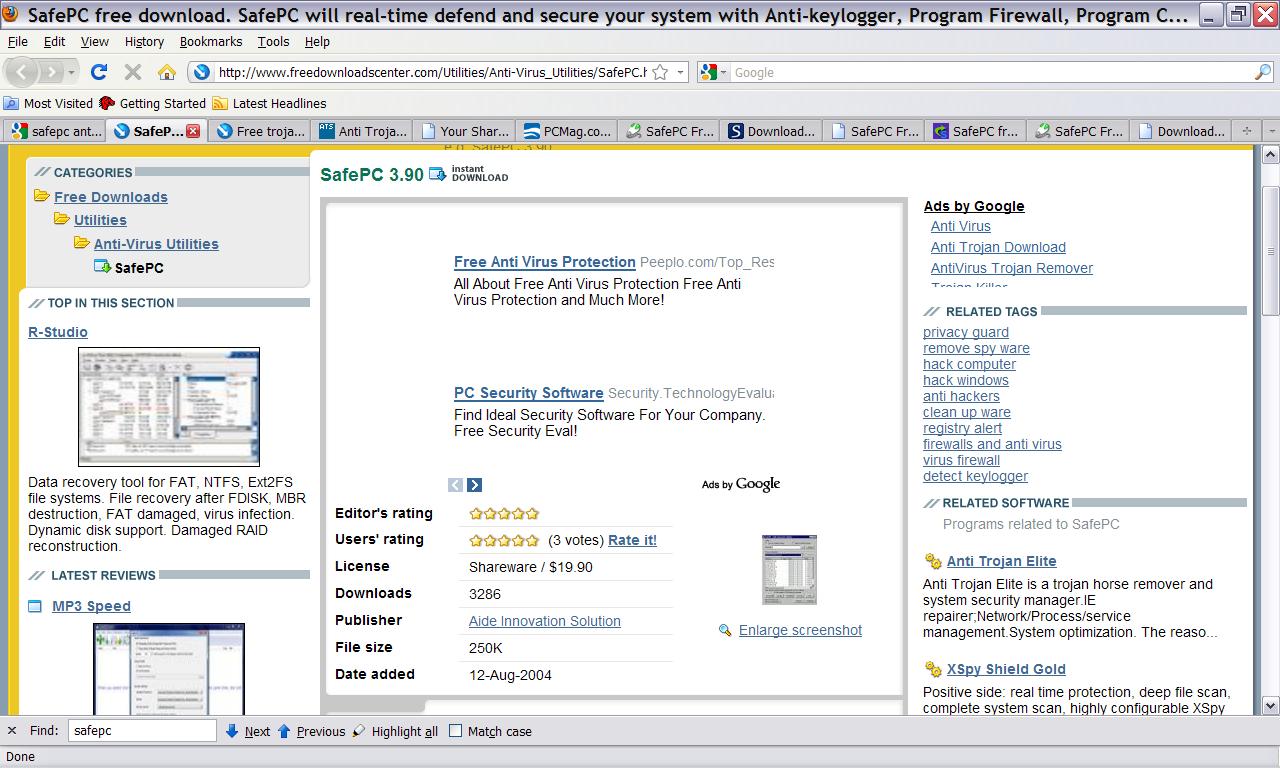Image resolution: width=1280 pixels, height=768 pixels.
Task: Click the Stop loading X icon
Action: (x=132, y=72)
